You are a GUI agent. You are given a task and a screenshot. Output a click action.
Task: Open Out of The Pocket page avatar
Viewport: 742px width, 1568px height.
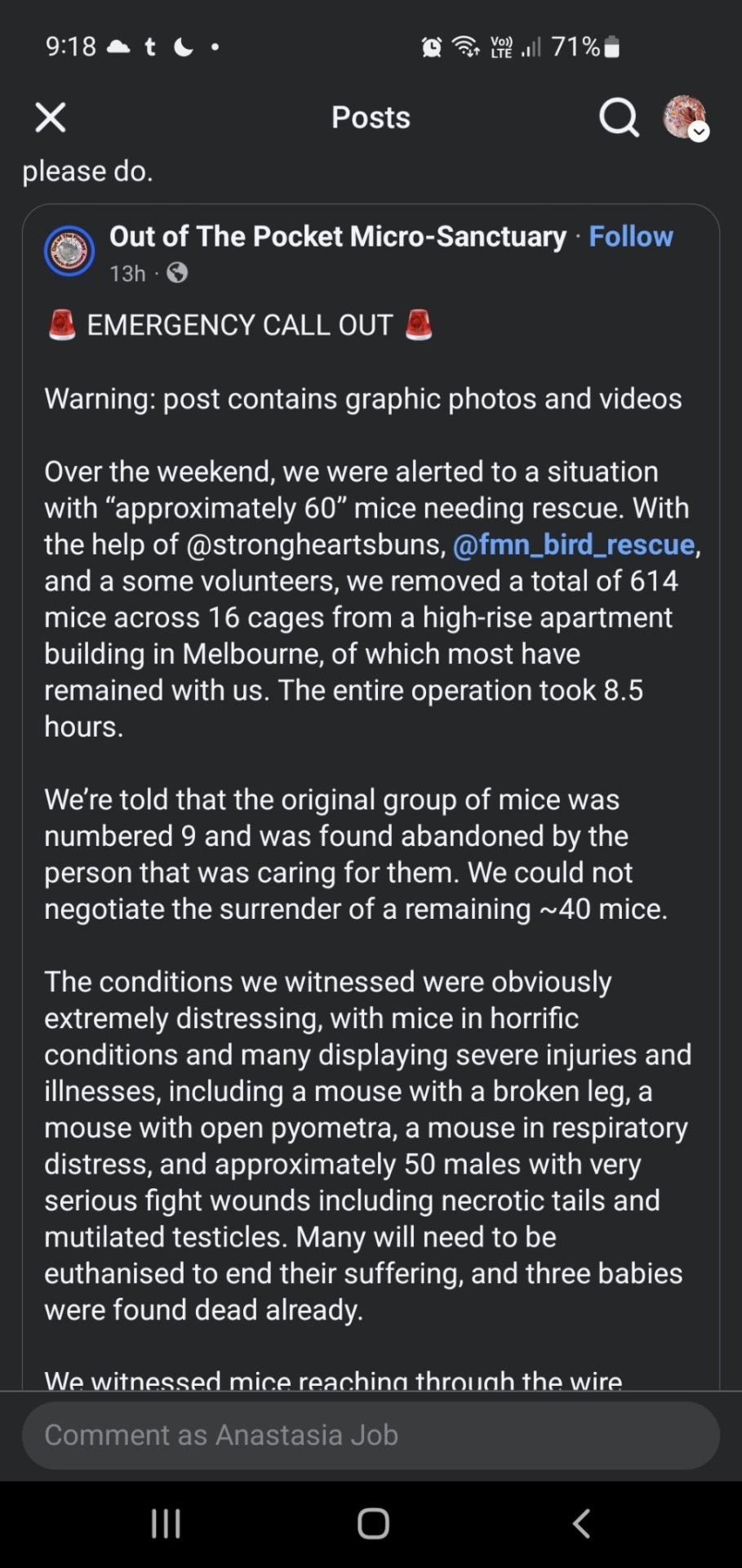[x=69, y=251]
